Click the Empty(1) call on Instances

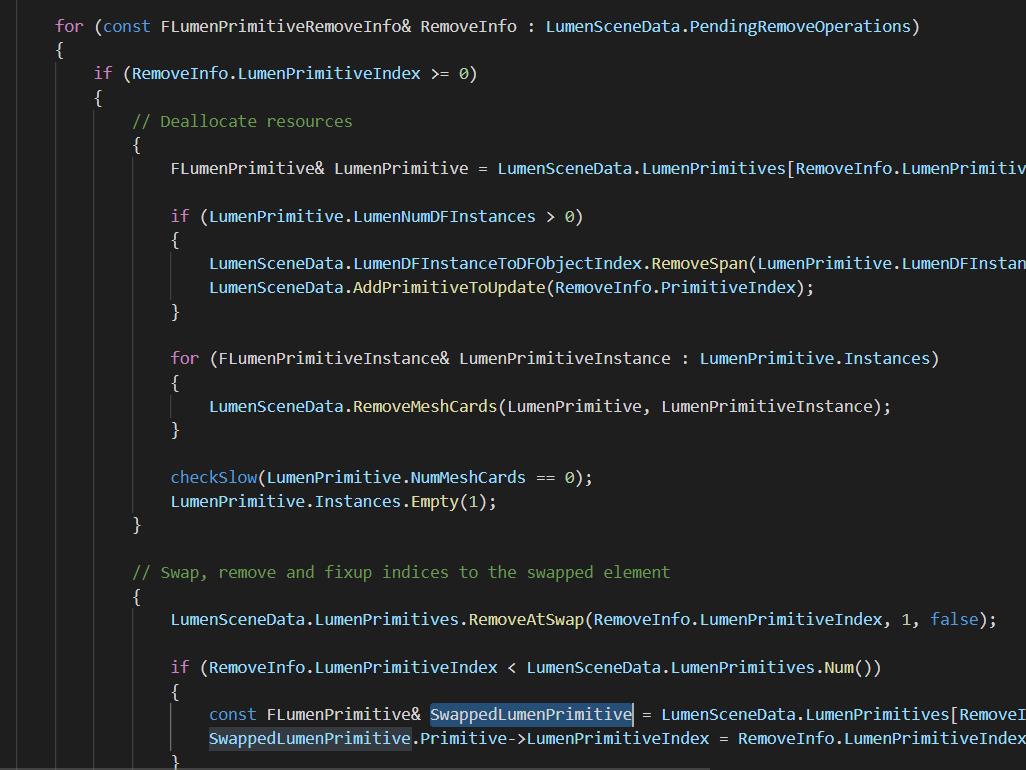449,502
